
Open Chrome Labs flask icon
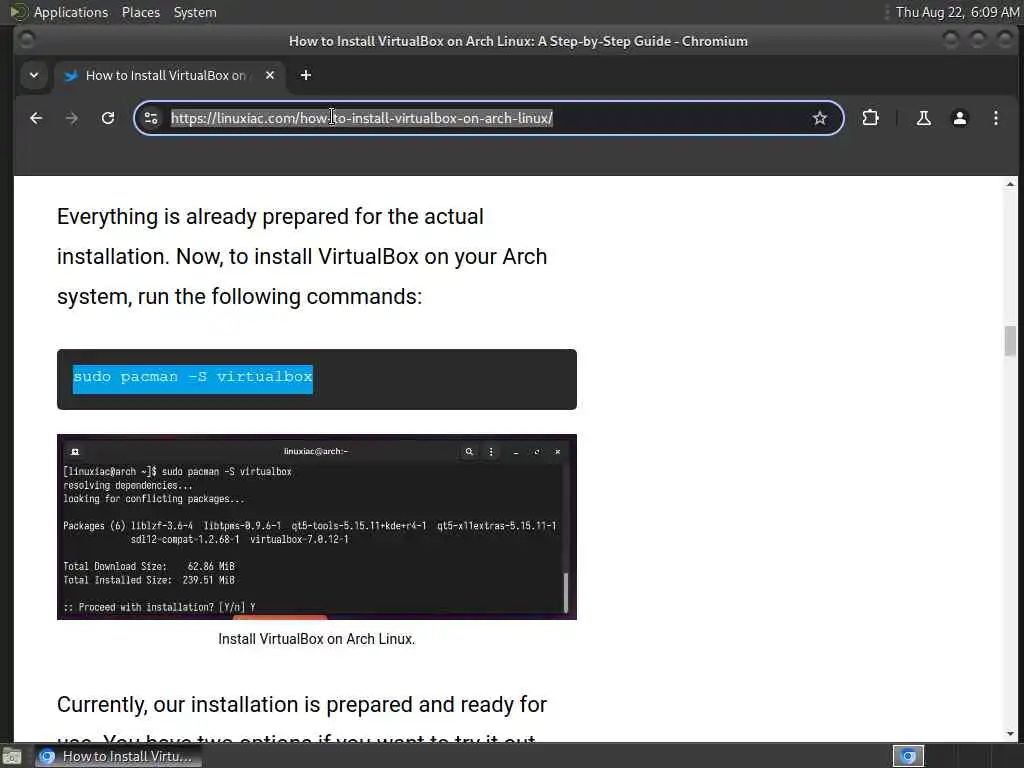923,118
